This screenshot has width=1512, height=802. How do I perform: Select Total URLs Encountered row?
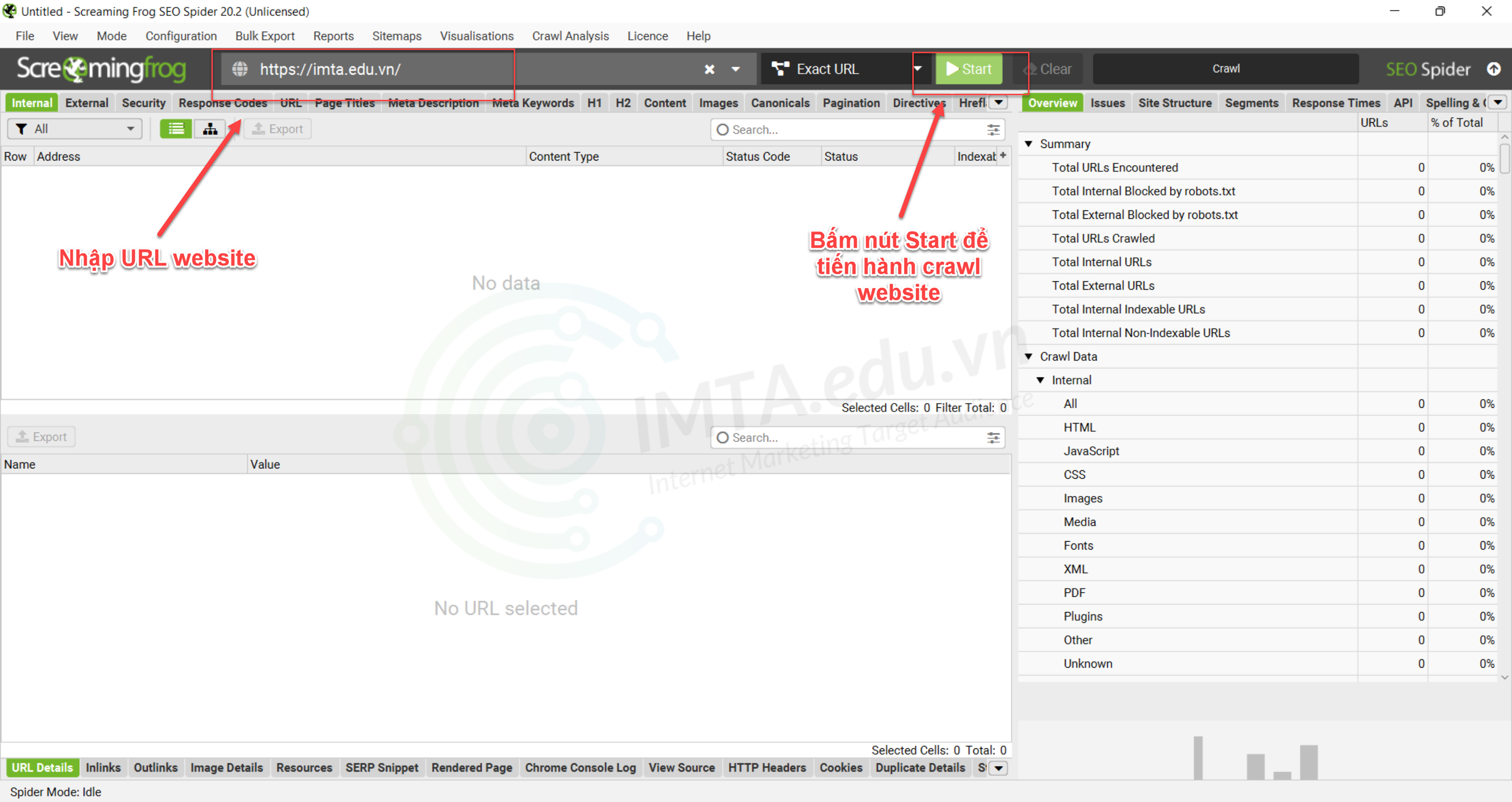coord(1258,167)
